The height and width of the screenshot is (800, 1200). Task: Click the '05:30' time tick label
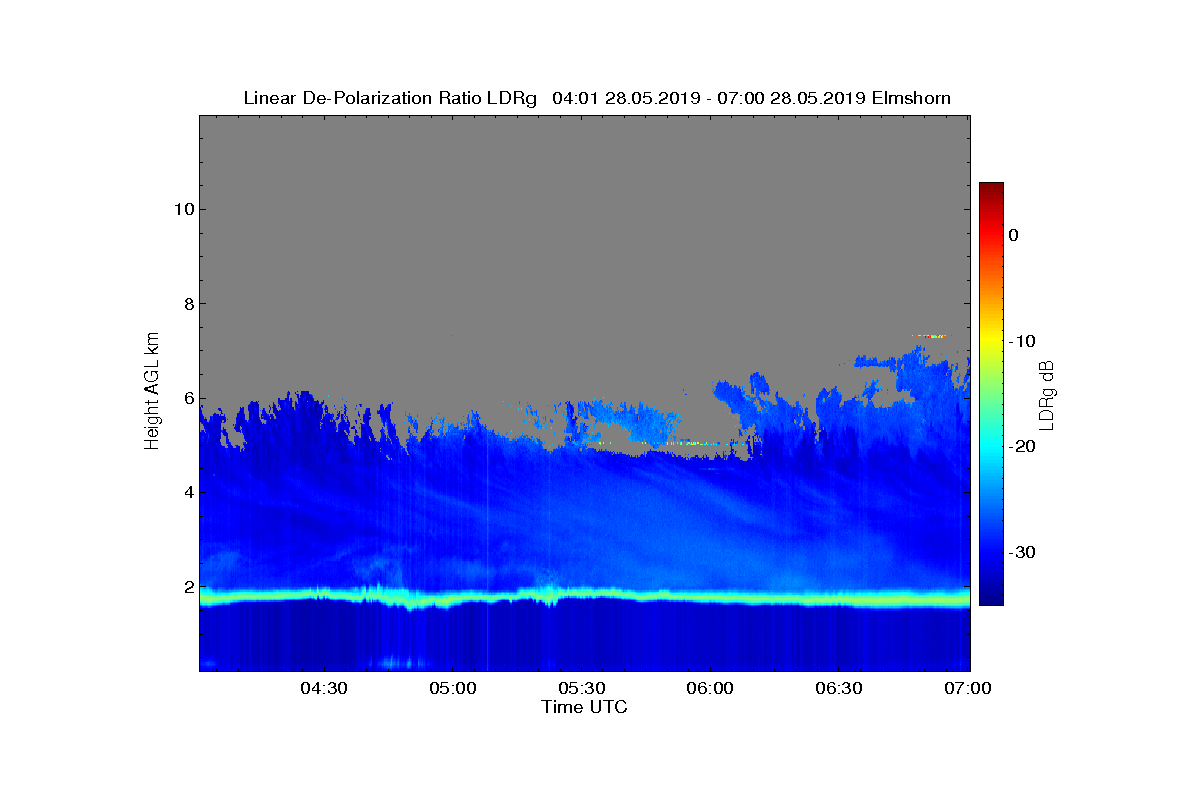coord(581,689)
